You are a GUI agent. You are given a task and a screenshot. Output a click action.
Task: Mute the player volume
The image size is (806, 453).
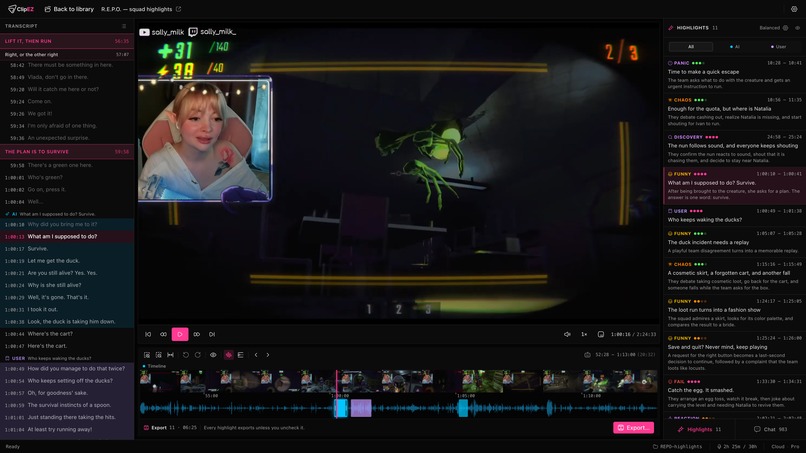coord(567,334)
